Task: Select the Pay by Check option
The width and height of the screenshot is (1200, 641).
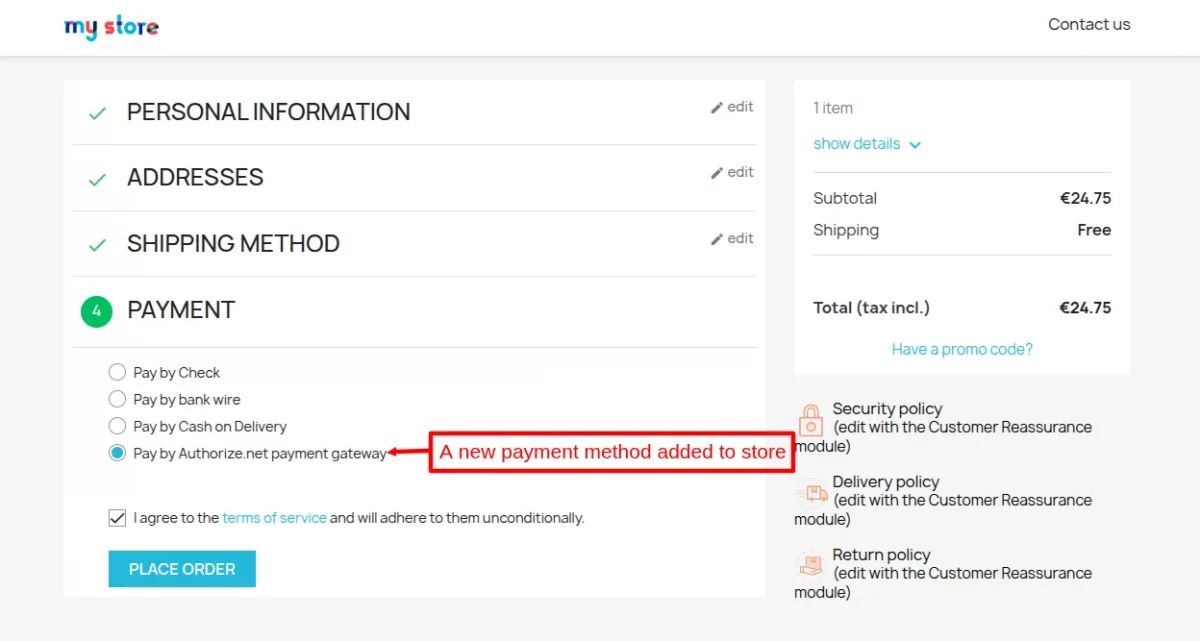Action: click(x=117, y=371)
